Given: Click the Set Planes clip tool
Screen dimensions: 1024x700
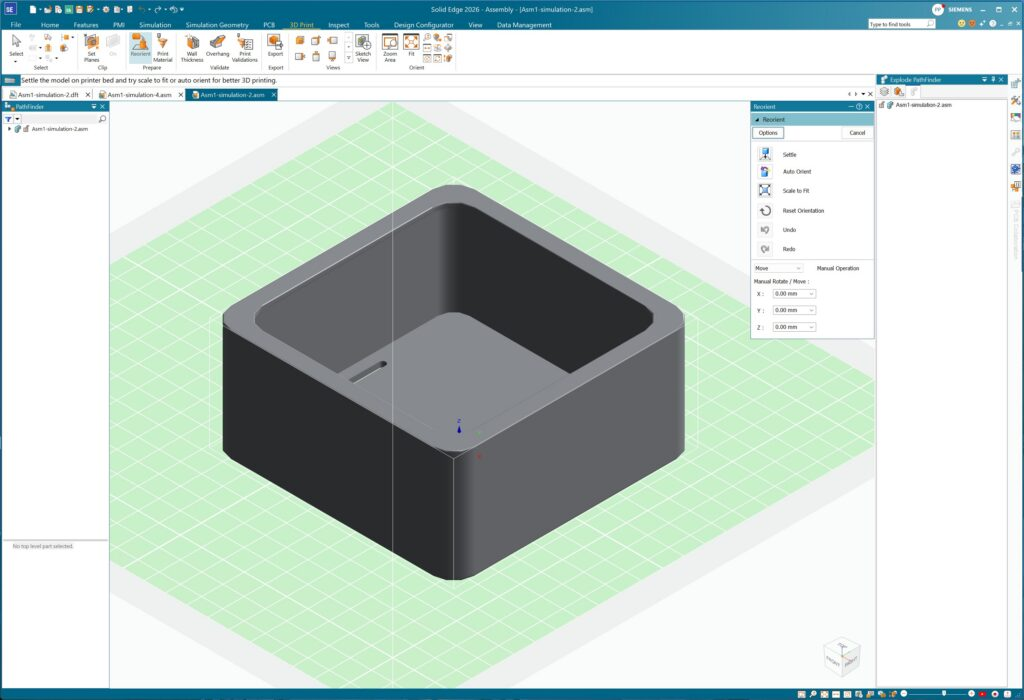Looking at the screenshot, I should (x=91, y=47).
